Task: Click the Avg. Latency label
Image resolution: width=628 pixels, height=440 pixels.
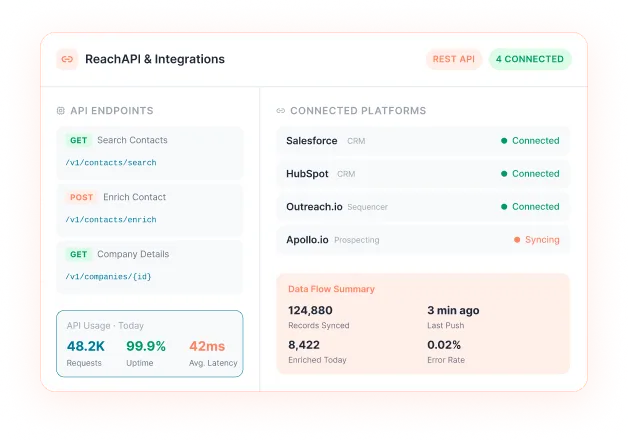Action: (x=213, y=363)
